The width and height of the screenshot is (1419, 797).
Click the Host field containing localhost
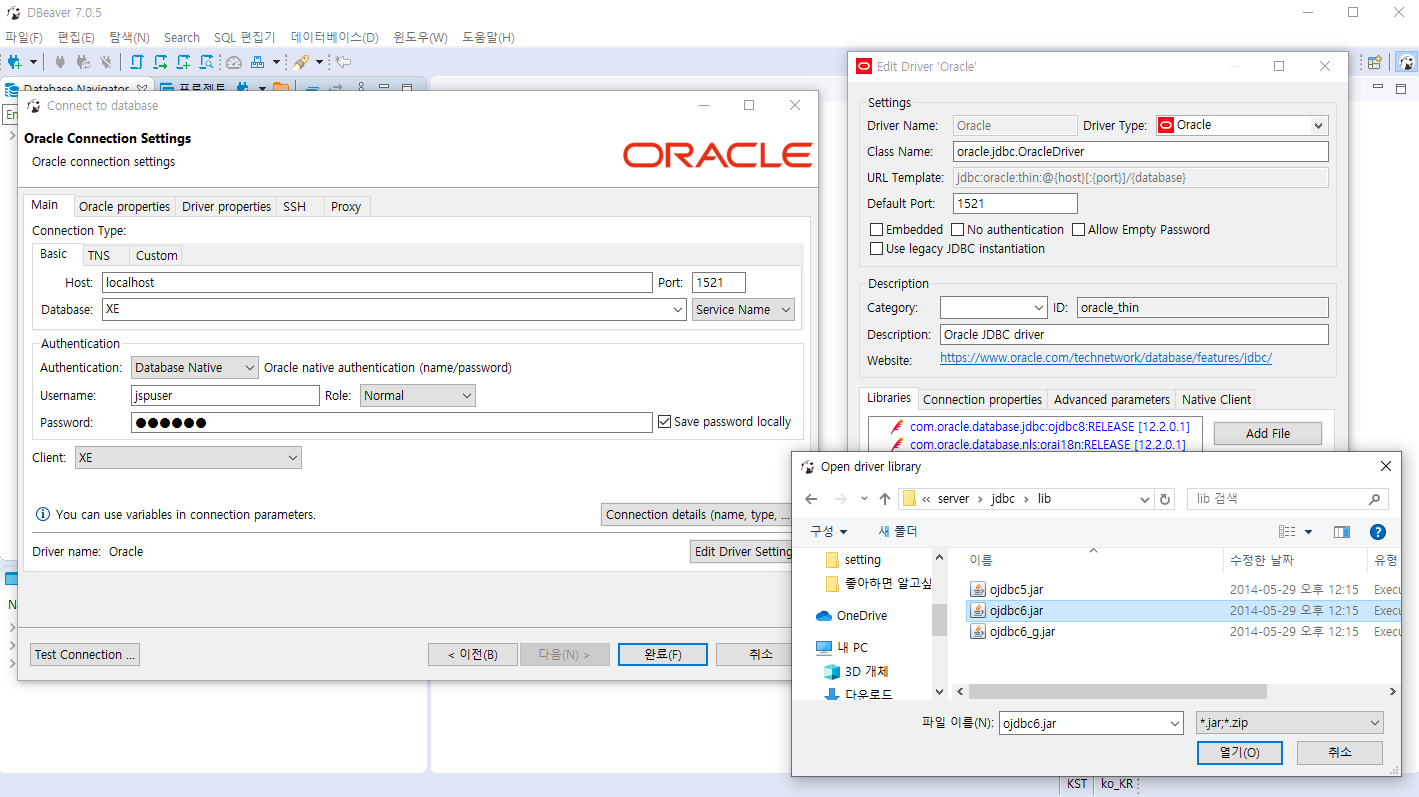pyautogui.click(x=377, y=283)
